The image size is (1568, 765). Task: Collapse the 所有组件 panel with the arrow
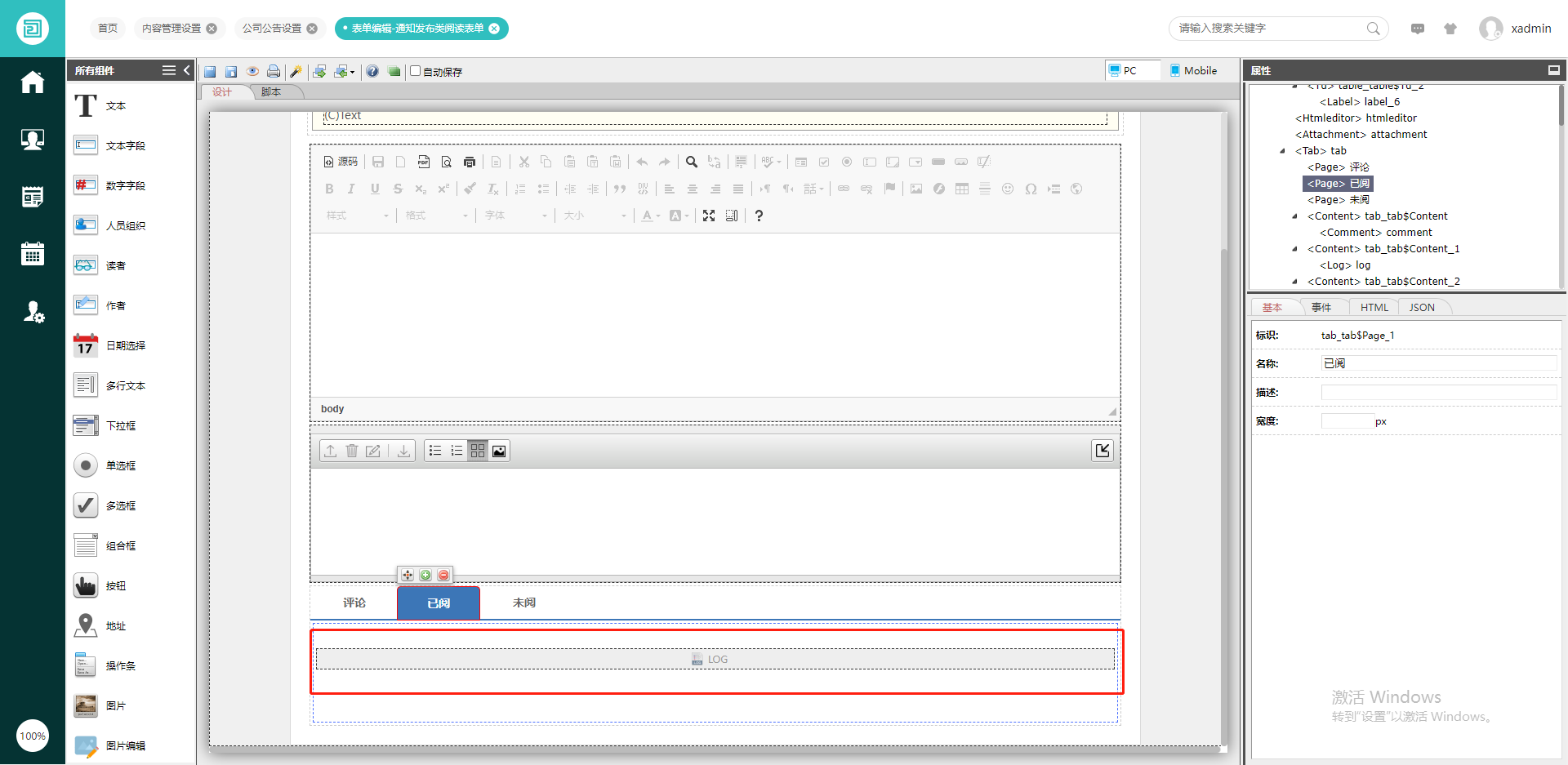pos(187,70)
